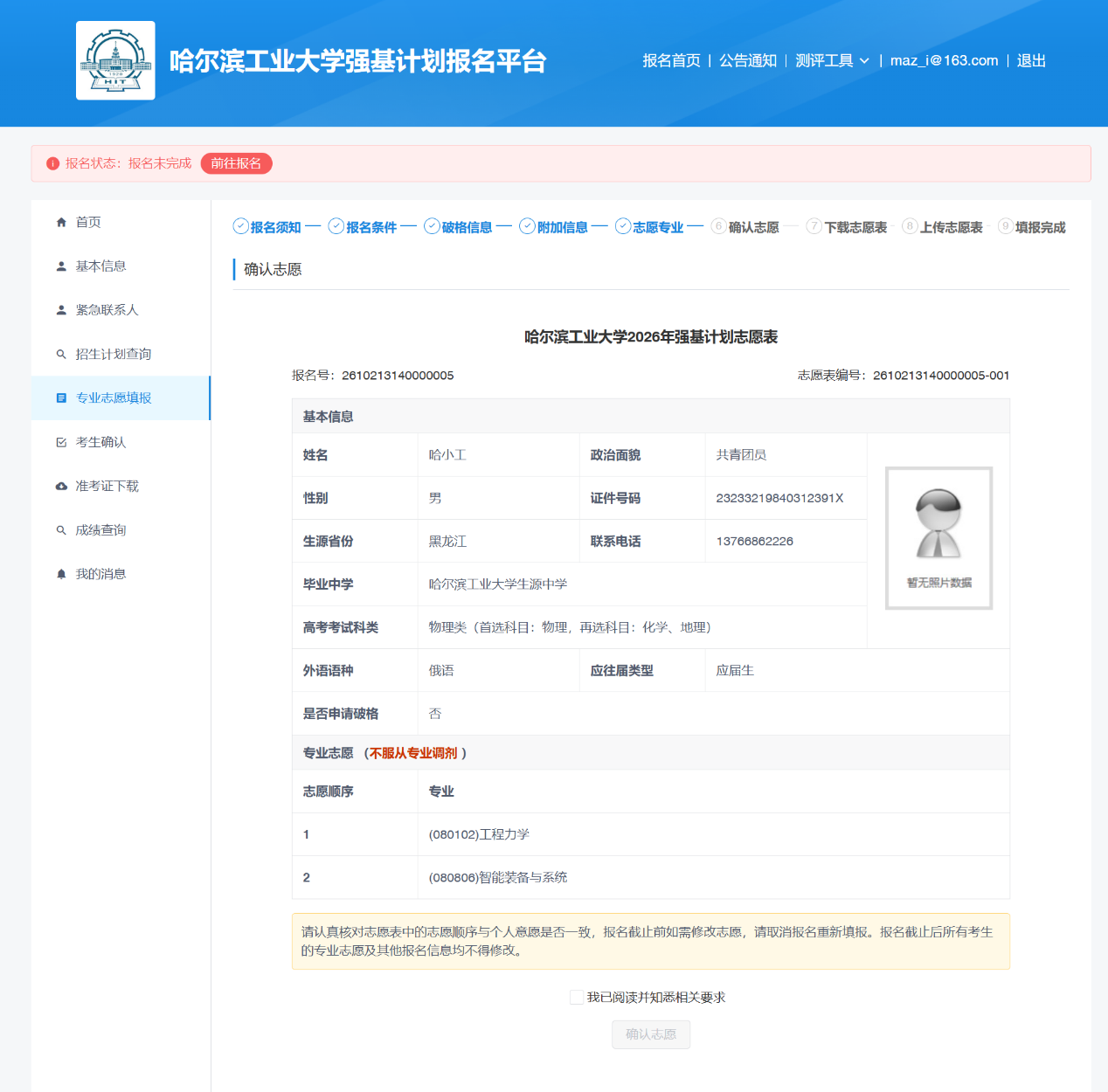Open 专业志愿填报 in the sidebar
The width and height of the screenshot is (1108, 1092).
114,398
